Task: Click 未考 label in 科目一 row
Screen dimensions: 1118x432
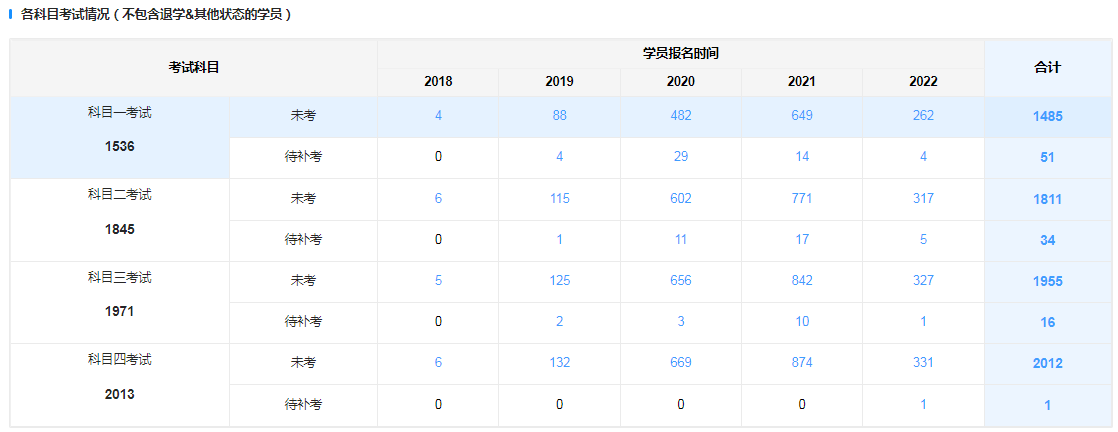Action: 303,116
